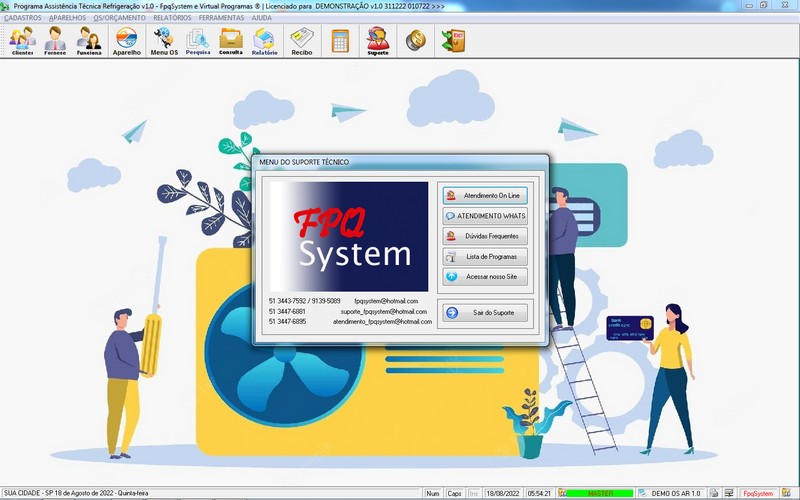Launch the Pesquisa search icon

[x=198, y=41]
